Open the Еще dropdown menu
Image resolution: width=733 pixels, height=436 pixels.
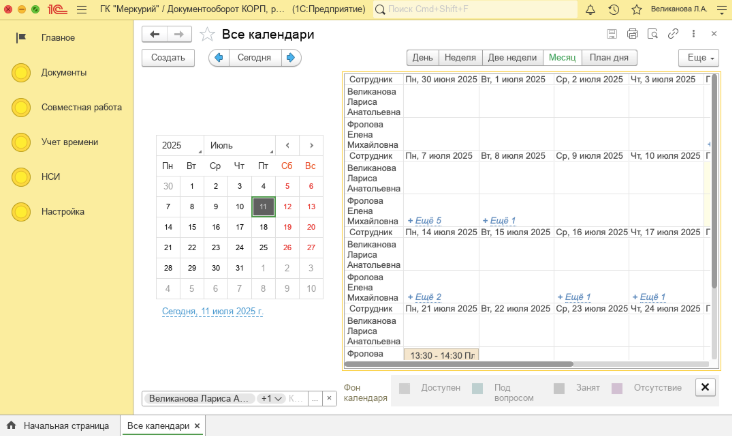pos(698,58)
